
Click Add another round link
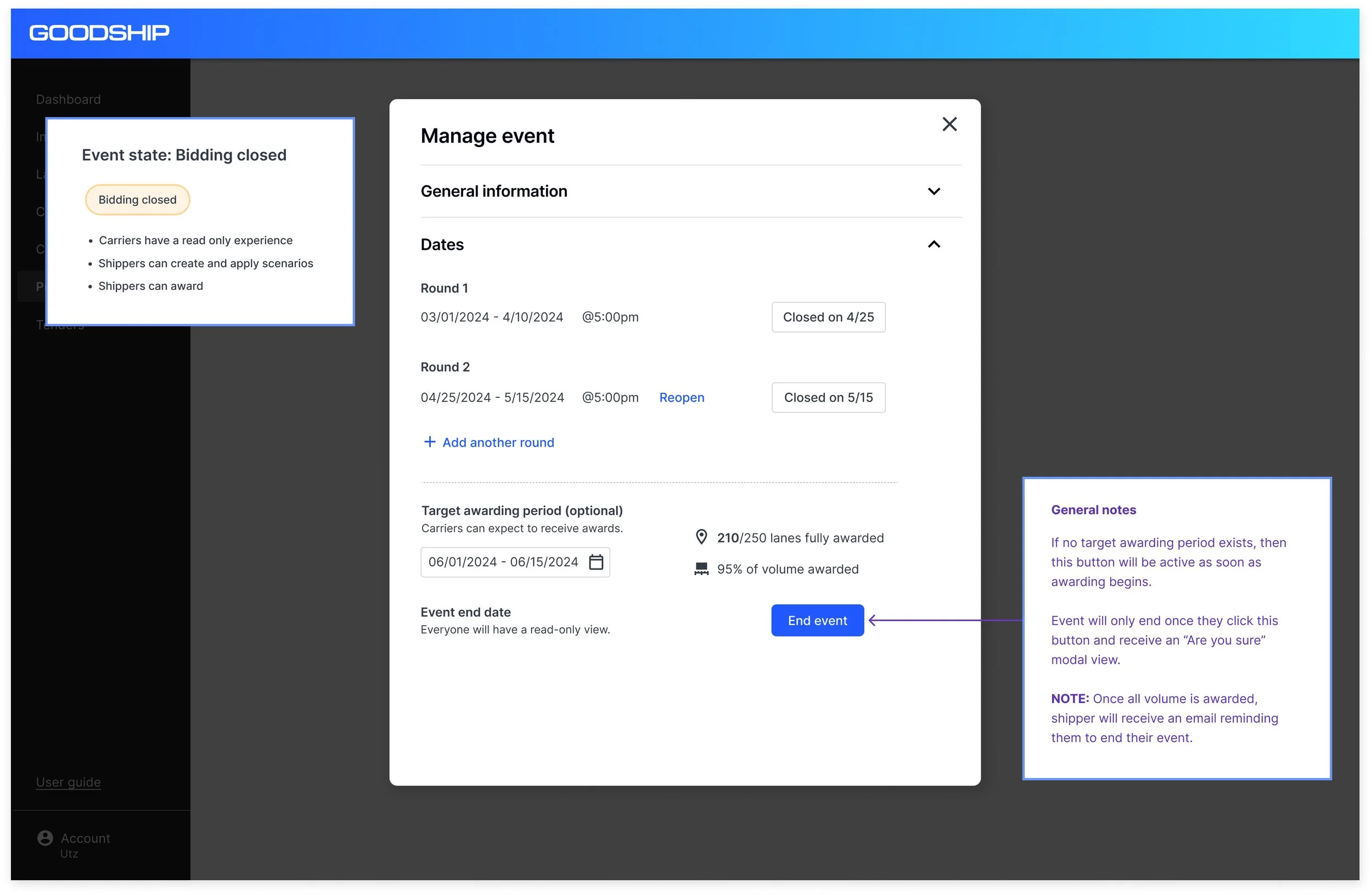tap(498, 443)
